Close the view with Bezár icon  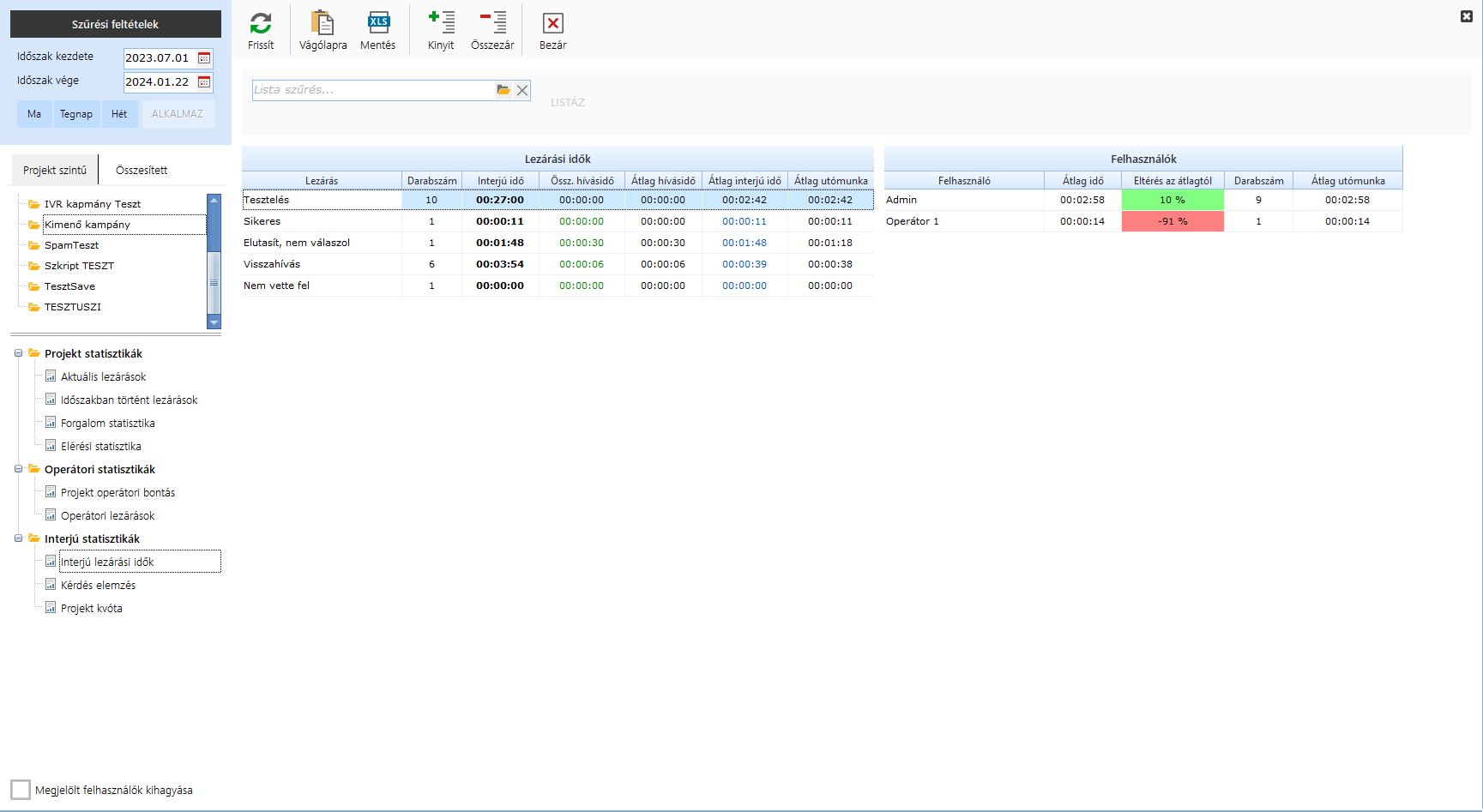pyautogui.click(x=552, y=24)
